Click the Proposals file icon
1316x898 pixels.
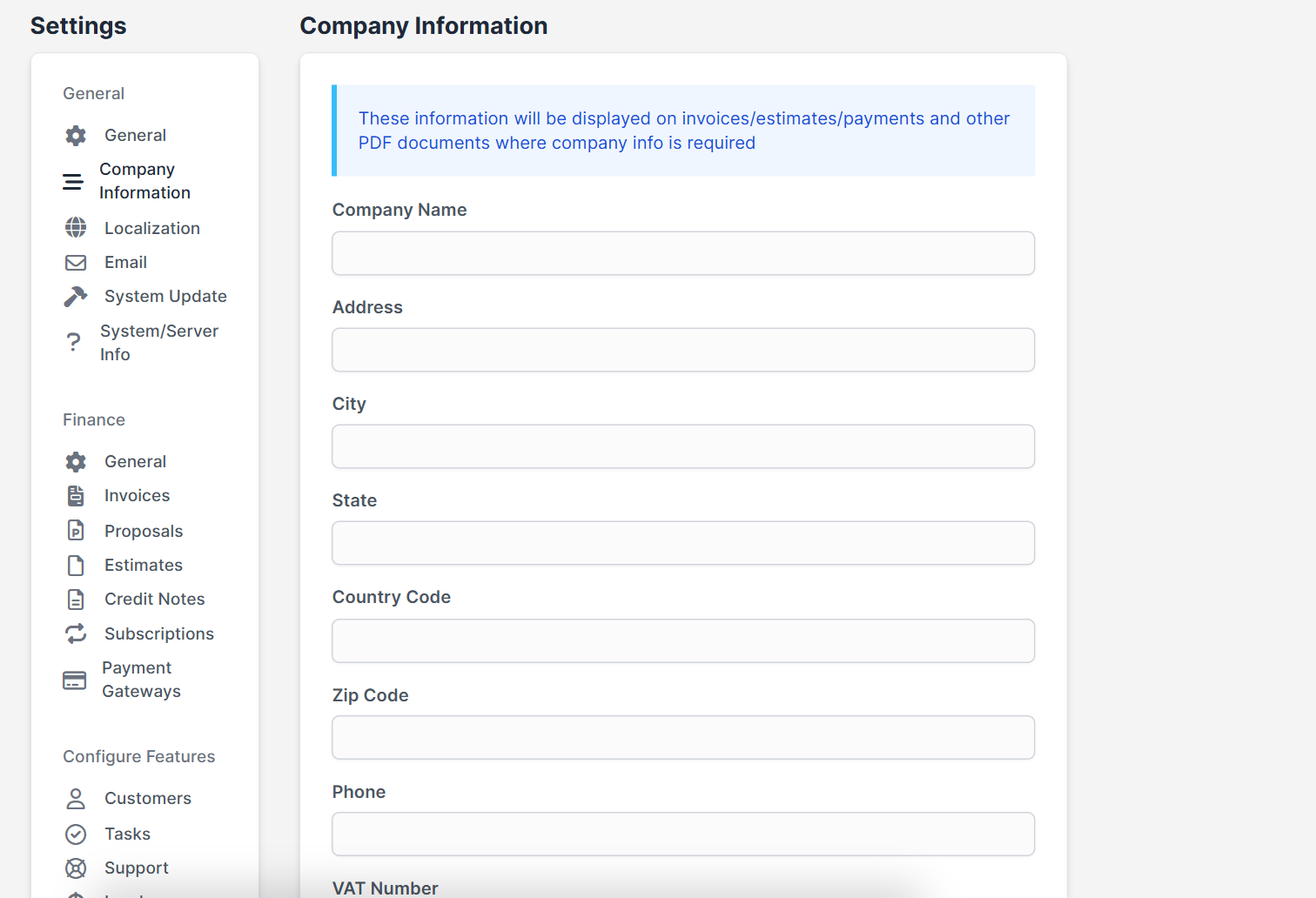tap(76, 531)
